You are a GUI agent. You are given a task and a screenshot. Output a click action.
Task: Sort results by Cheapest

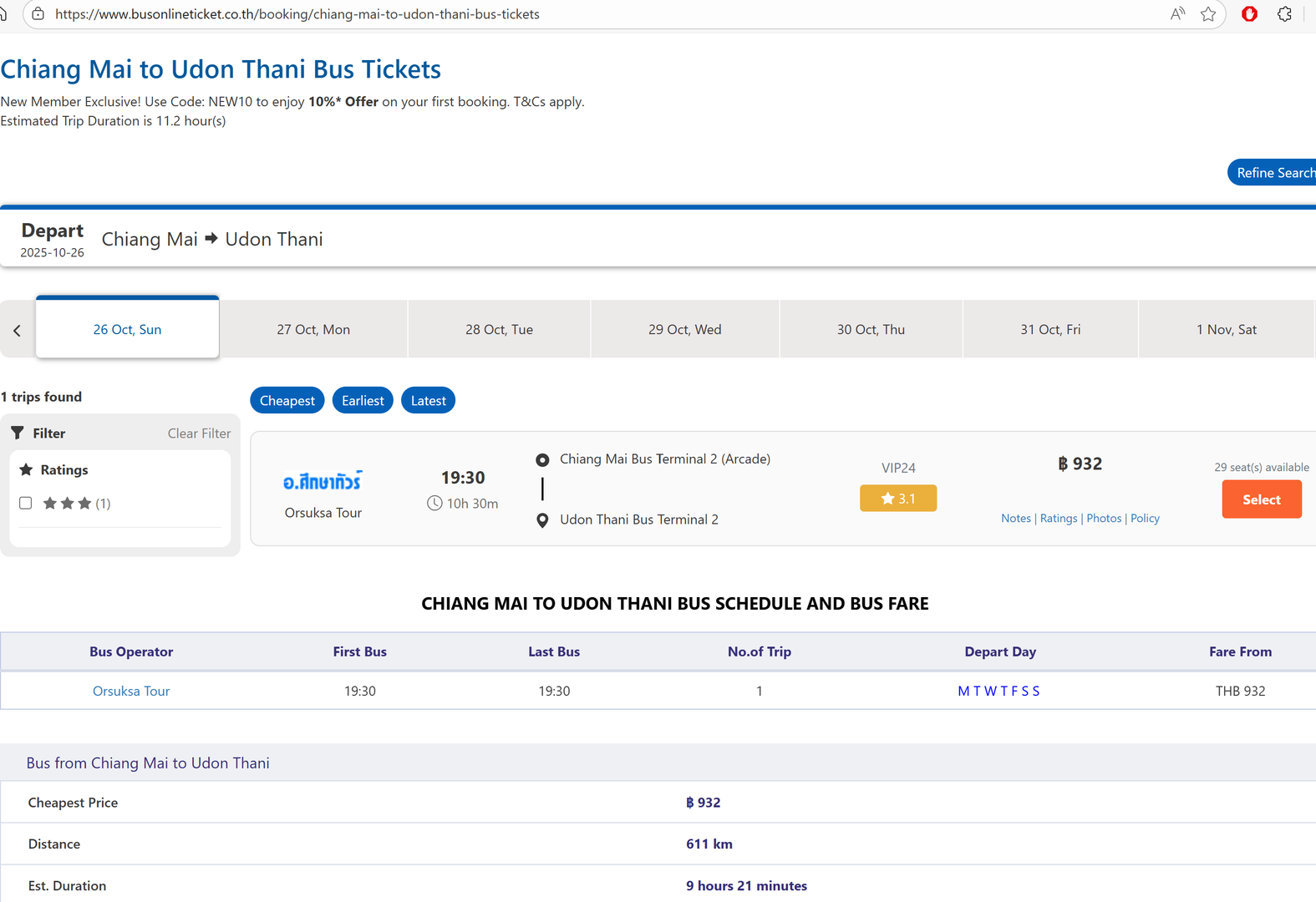pos(287,401)
